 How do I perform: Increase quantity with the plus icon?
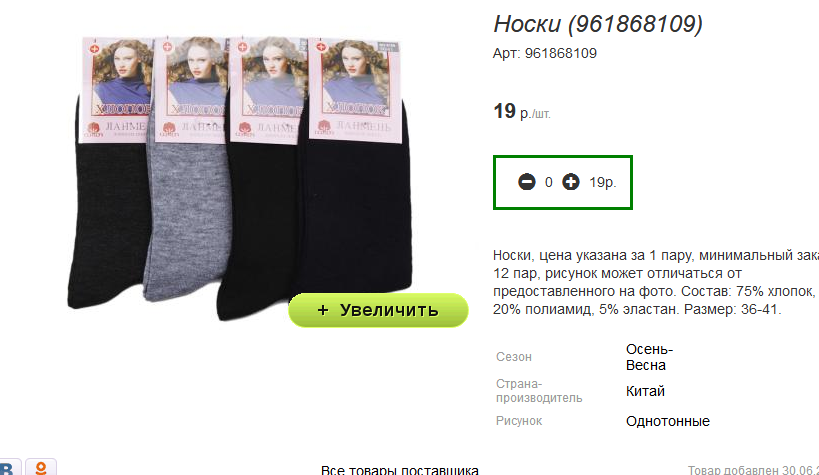[x=570, y=182]
